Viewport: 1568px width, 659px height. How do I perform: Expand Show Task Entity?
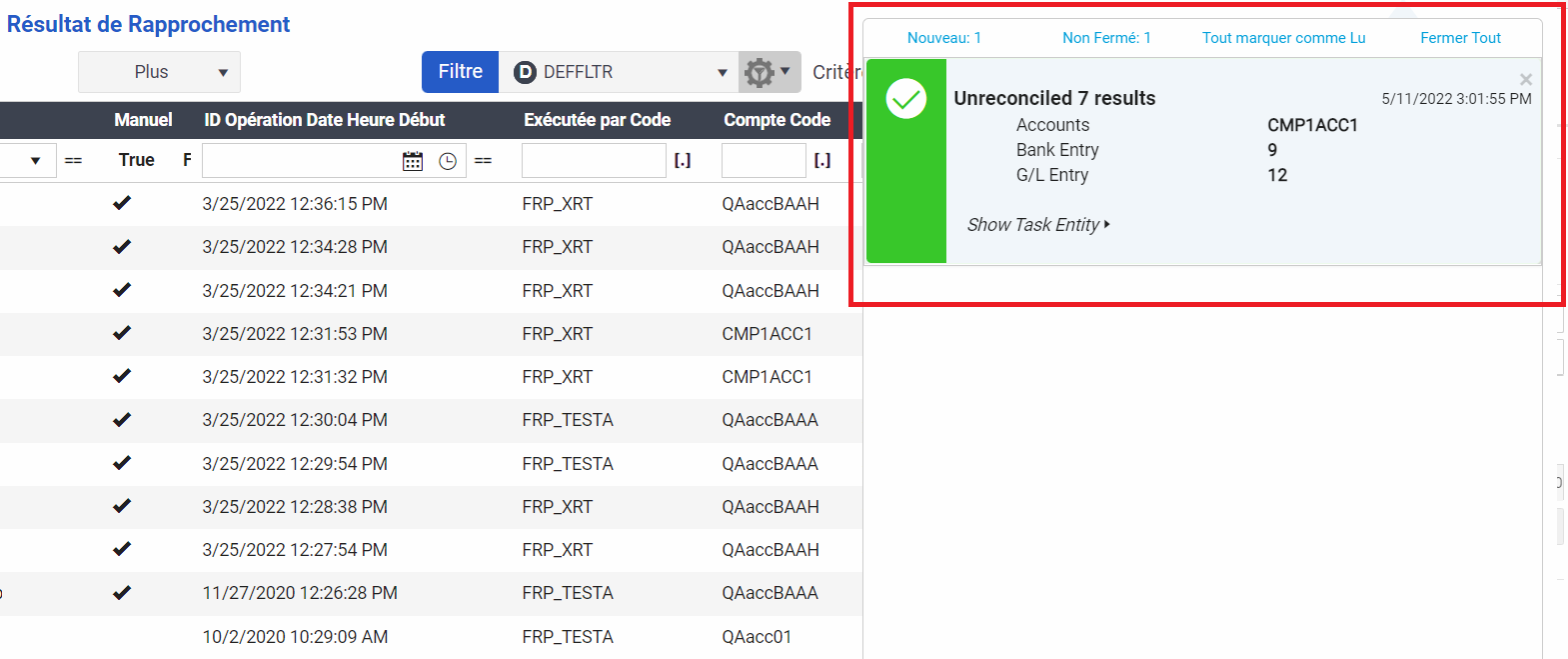[x=1037, y=225]
